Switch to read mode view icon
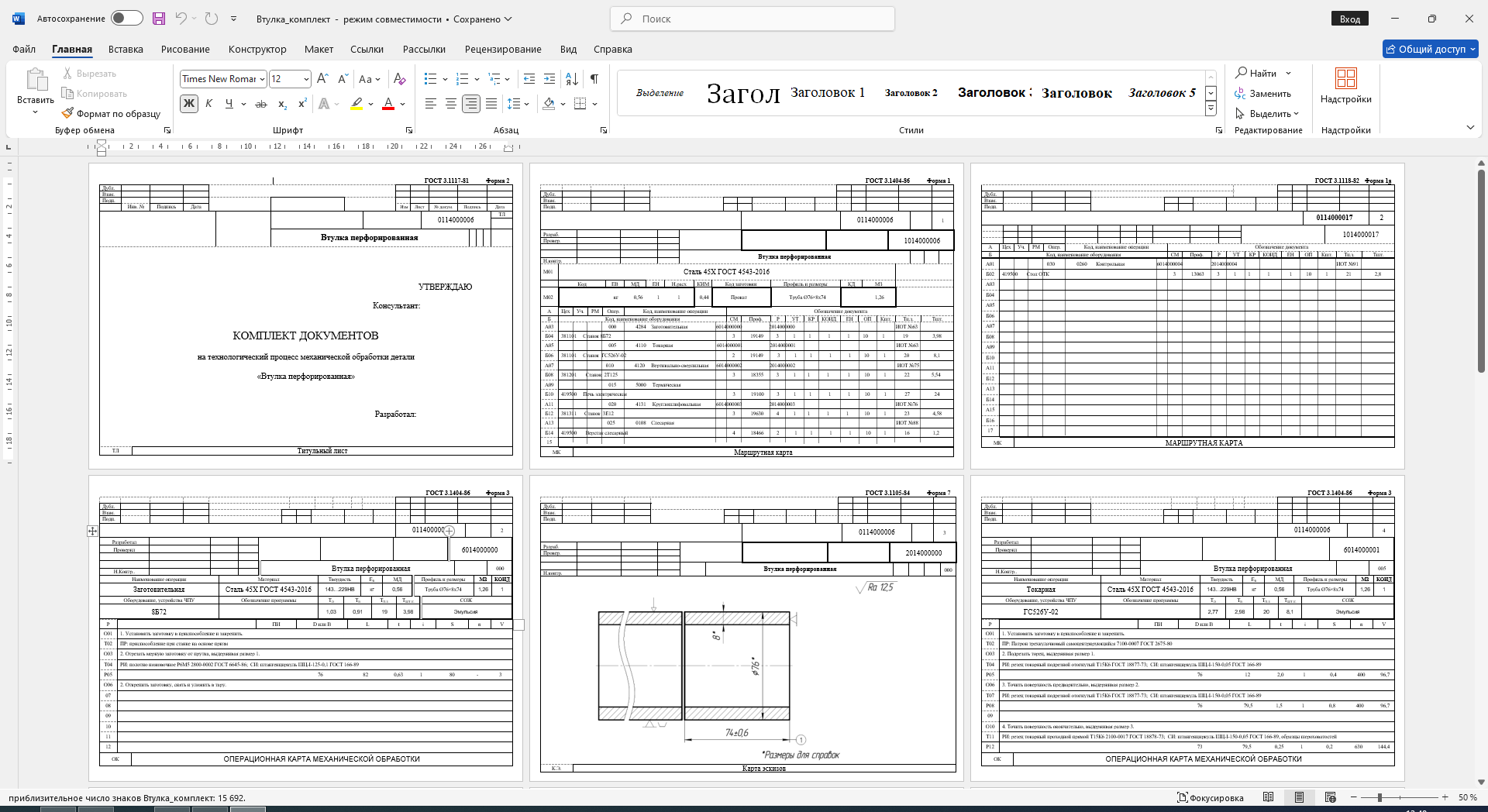The image size is (1488, 812). point(1268,797)
